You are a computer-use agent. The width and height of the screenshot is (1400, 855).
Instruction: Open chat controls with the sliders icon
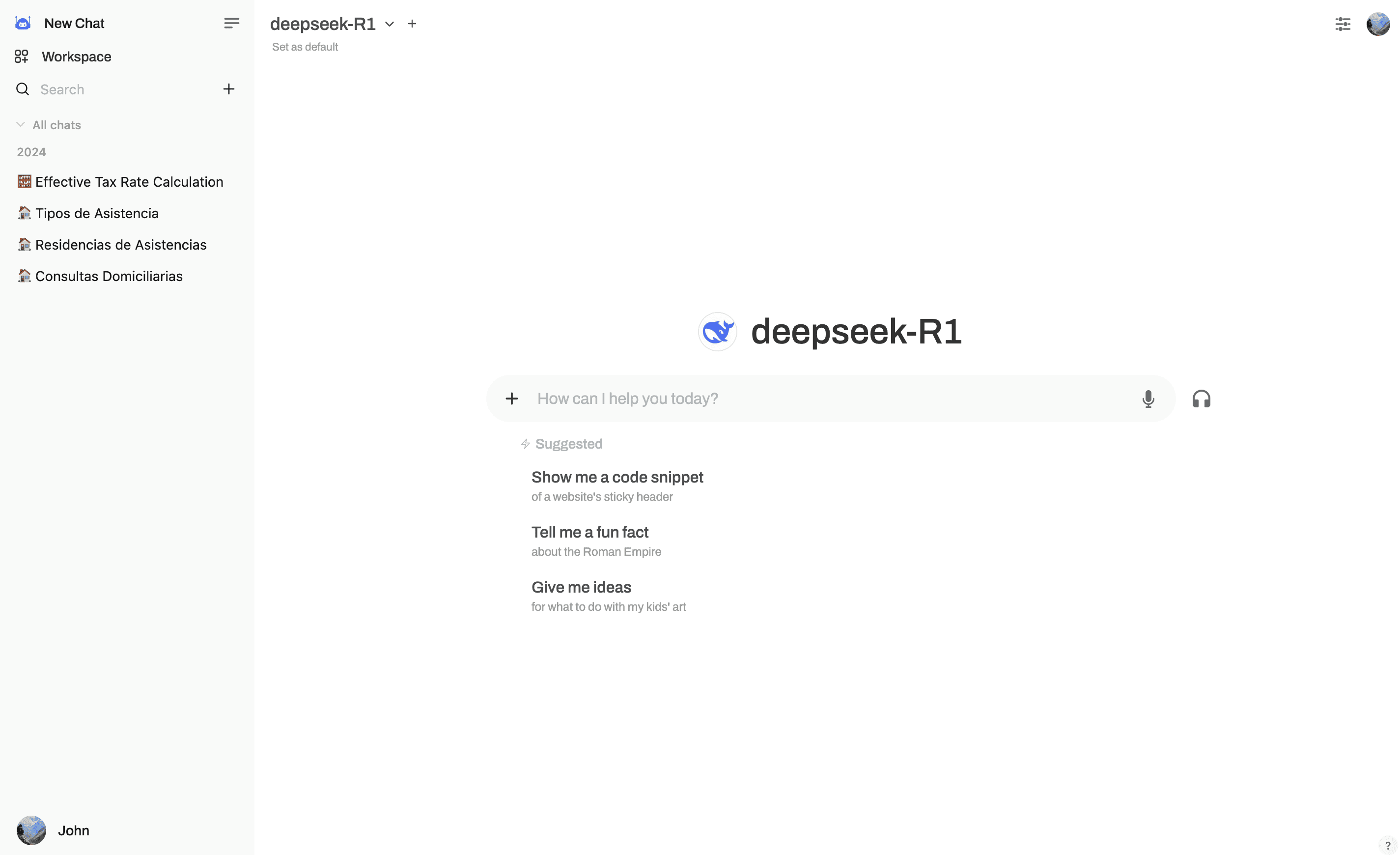coord(1342,25)
